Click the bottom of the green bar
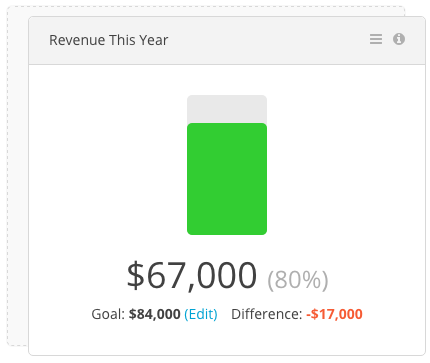Image resolution: width=430 pixels, height=363 pixels. [x=227, y=233]
